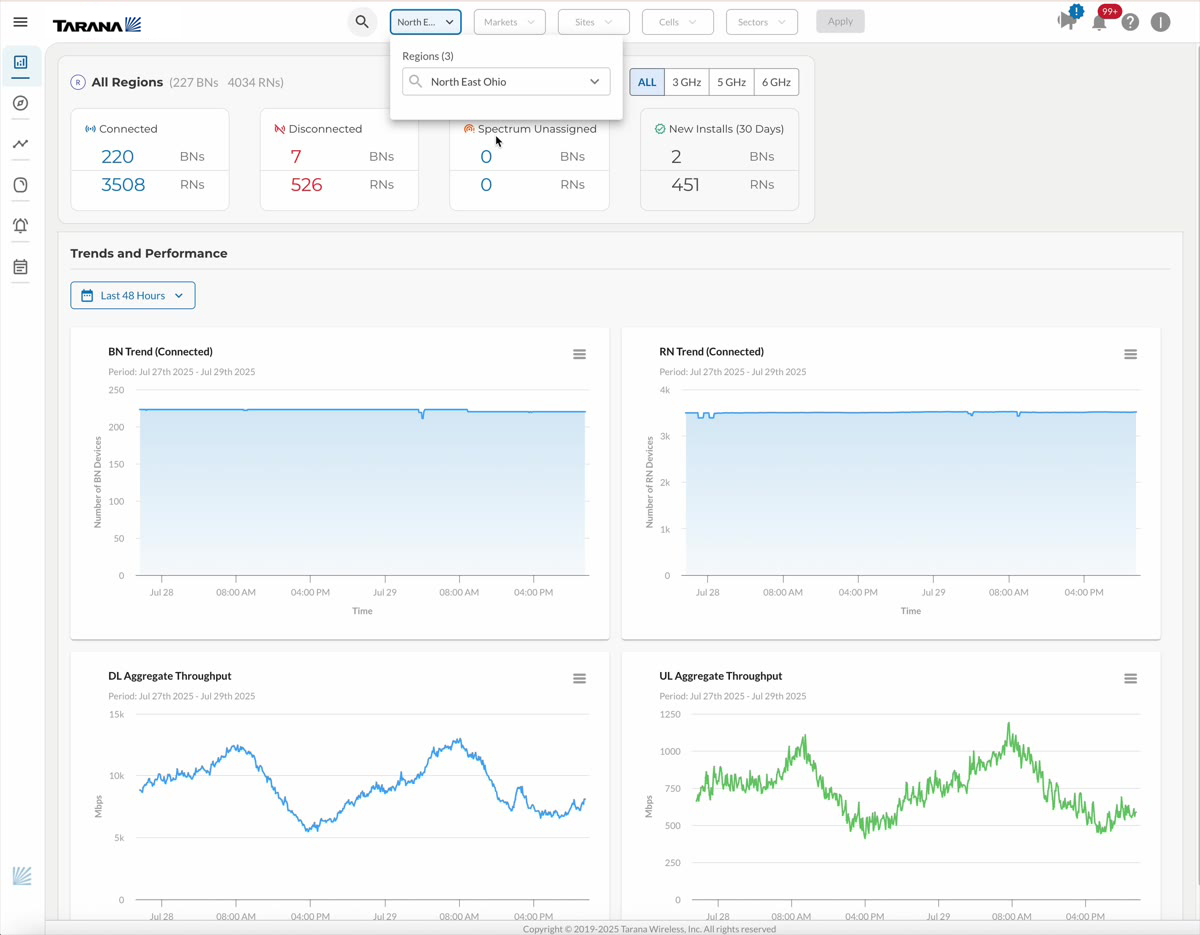Select the 5 GHz frequency filter
The image size is (1200, 935).
[x=731, y=82]
